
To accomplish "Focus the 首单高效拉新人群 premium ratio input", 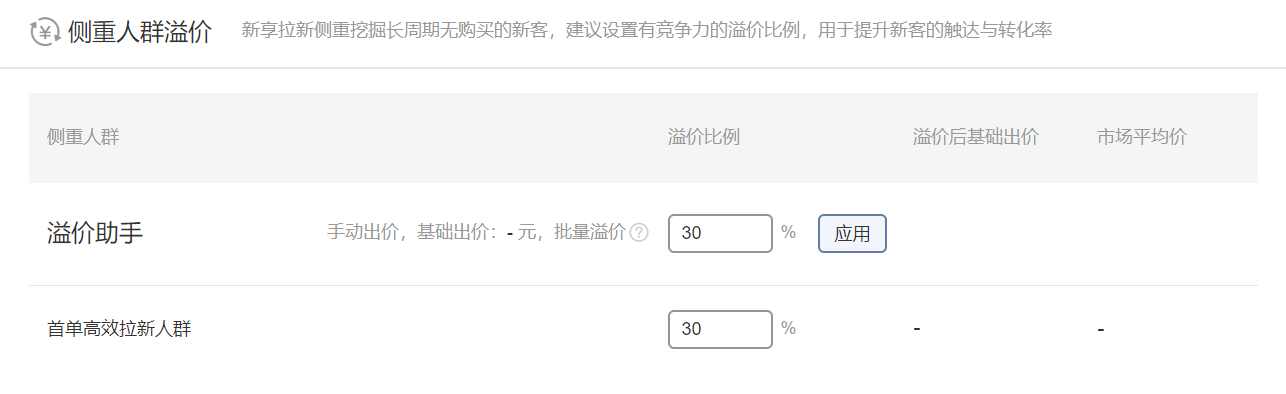I will 720,329.
